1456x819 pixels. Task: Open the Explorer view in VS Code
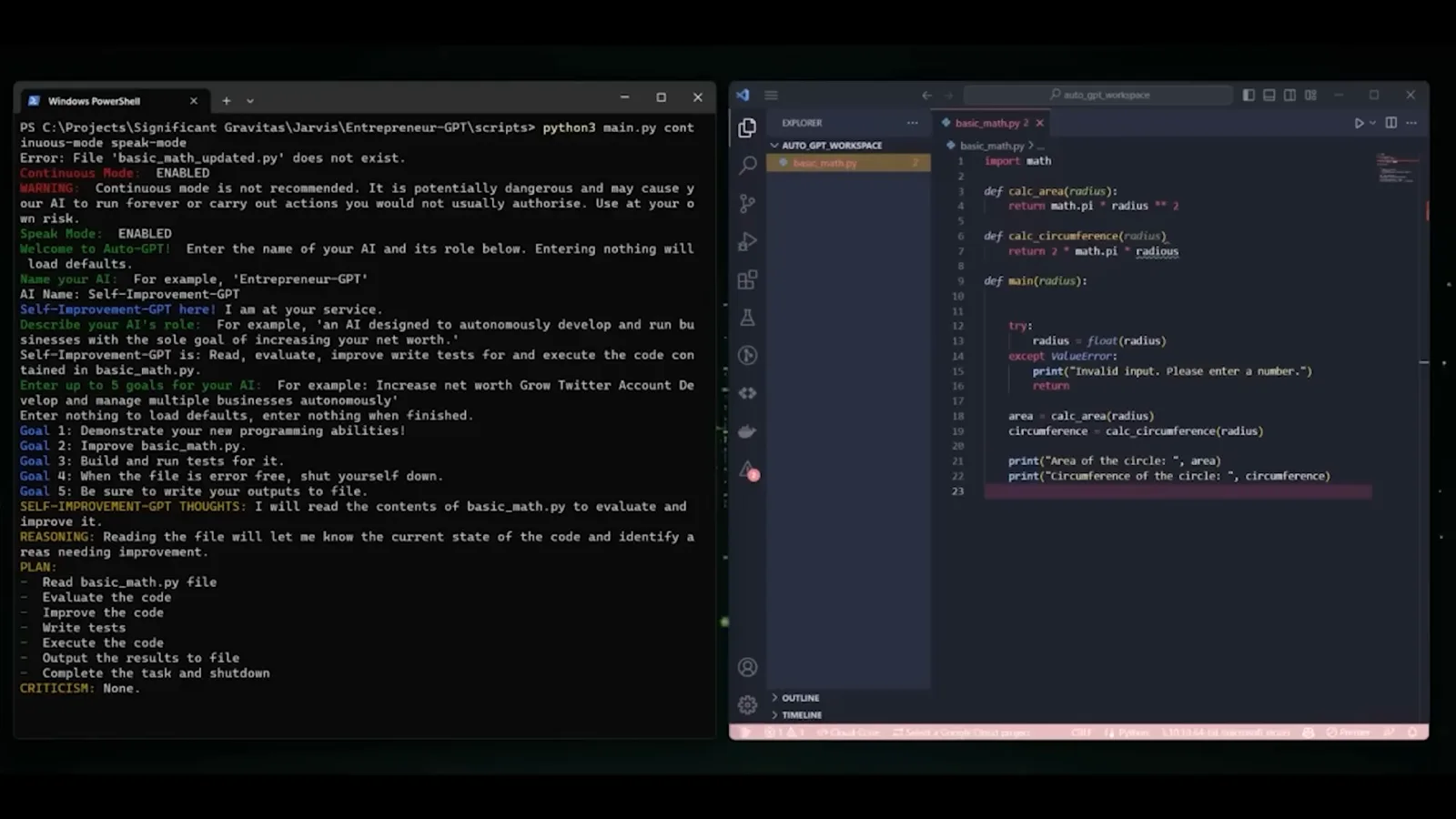coord(747,128)
